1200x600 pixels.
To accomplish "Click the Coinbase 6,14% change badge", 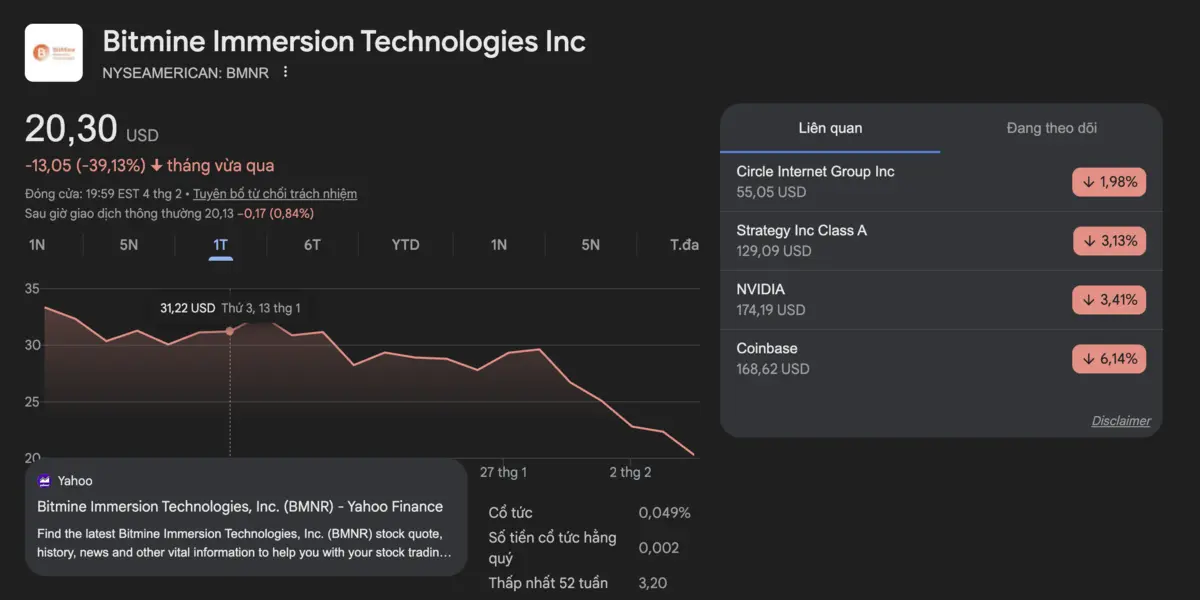I will pos(1109,358).
